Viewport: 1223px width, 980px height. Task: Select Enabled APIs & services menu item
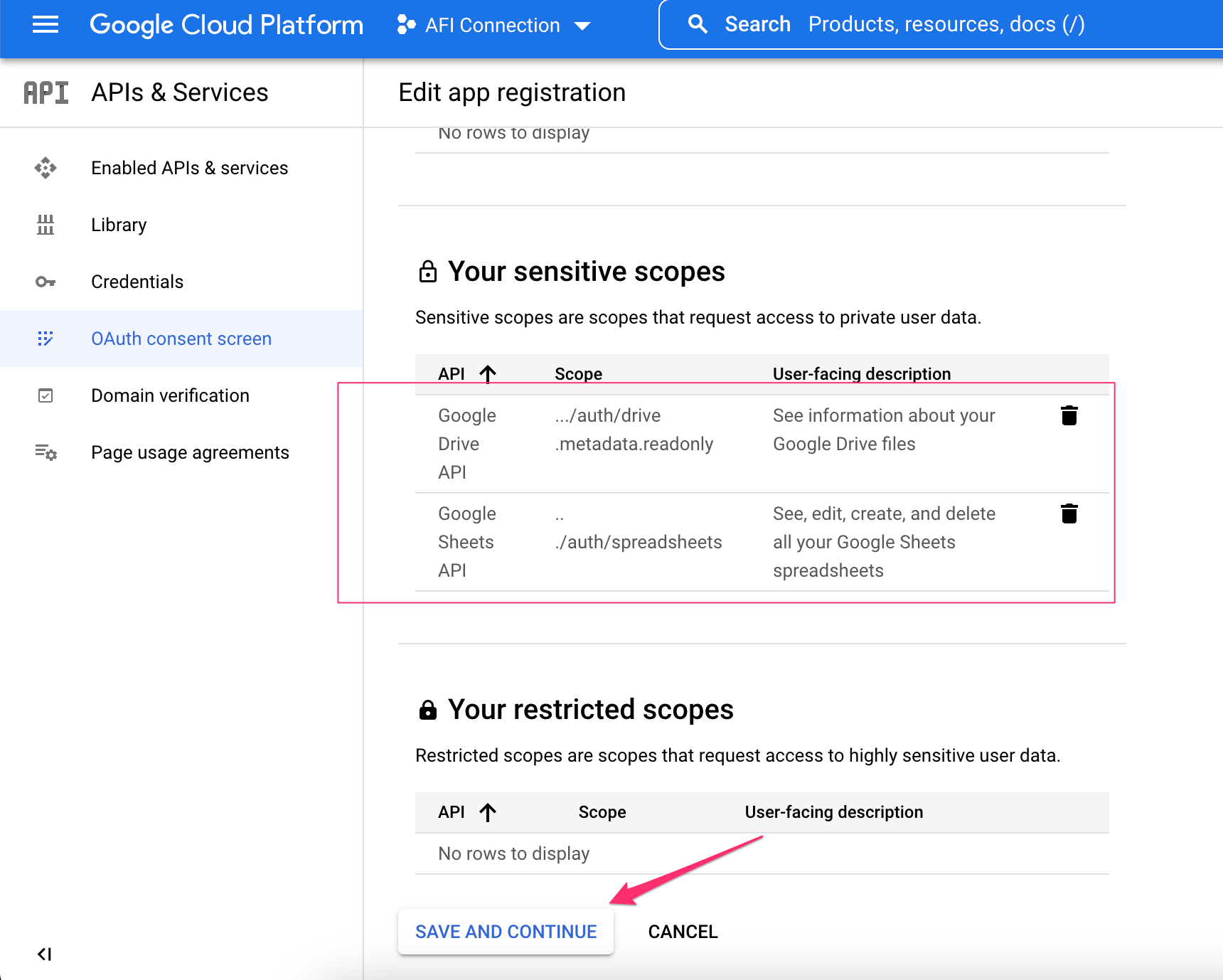point(189,168)
